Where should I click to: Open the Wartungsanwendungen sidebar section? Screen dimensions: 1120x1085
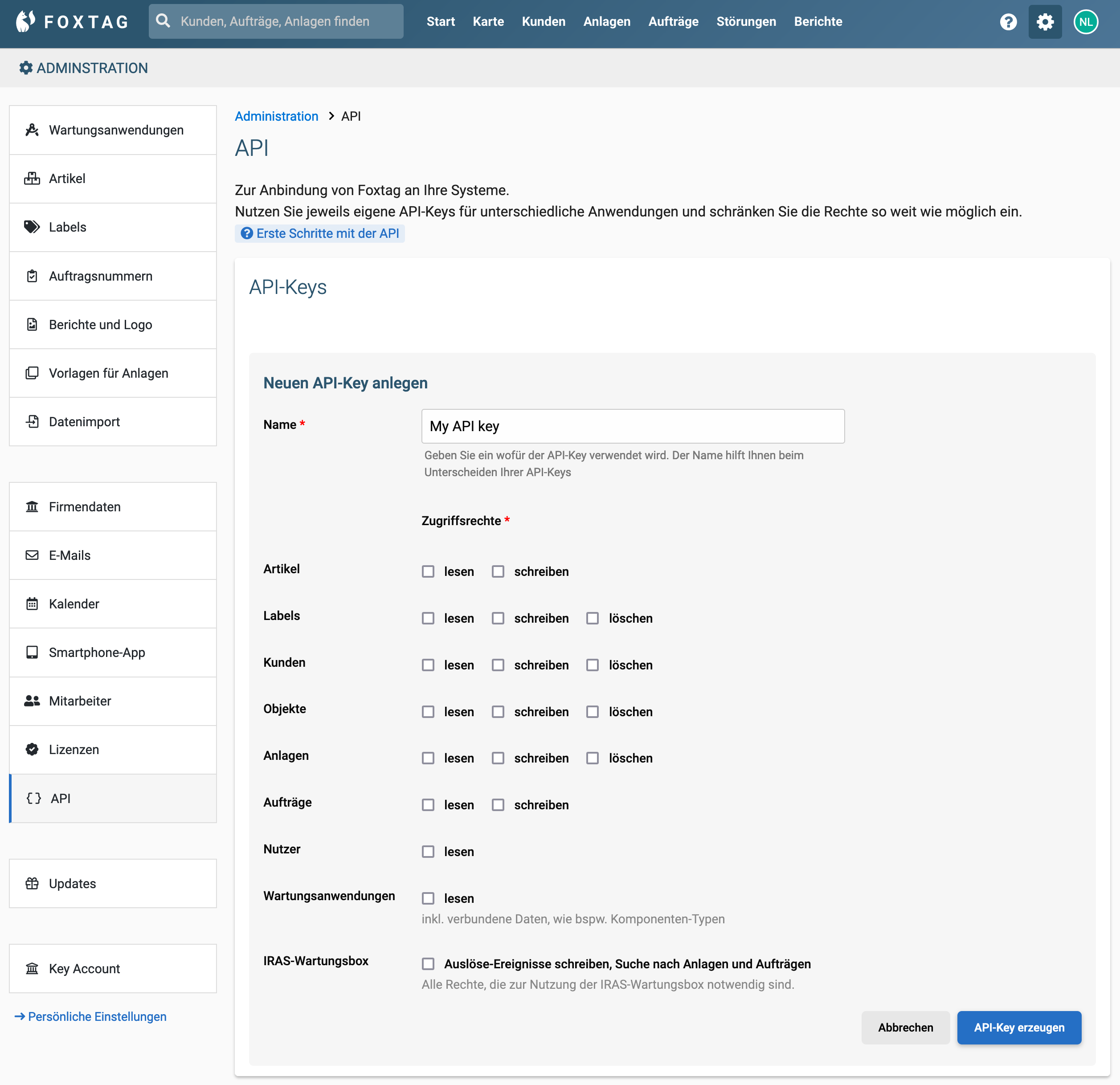coord(114,130)
